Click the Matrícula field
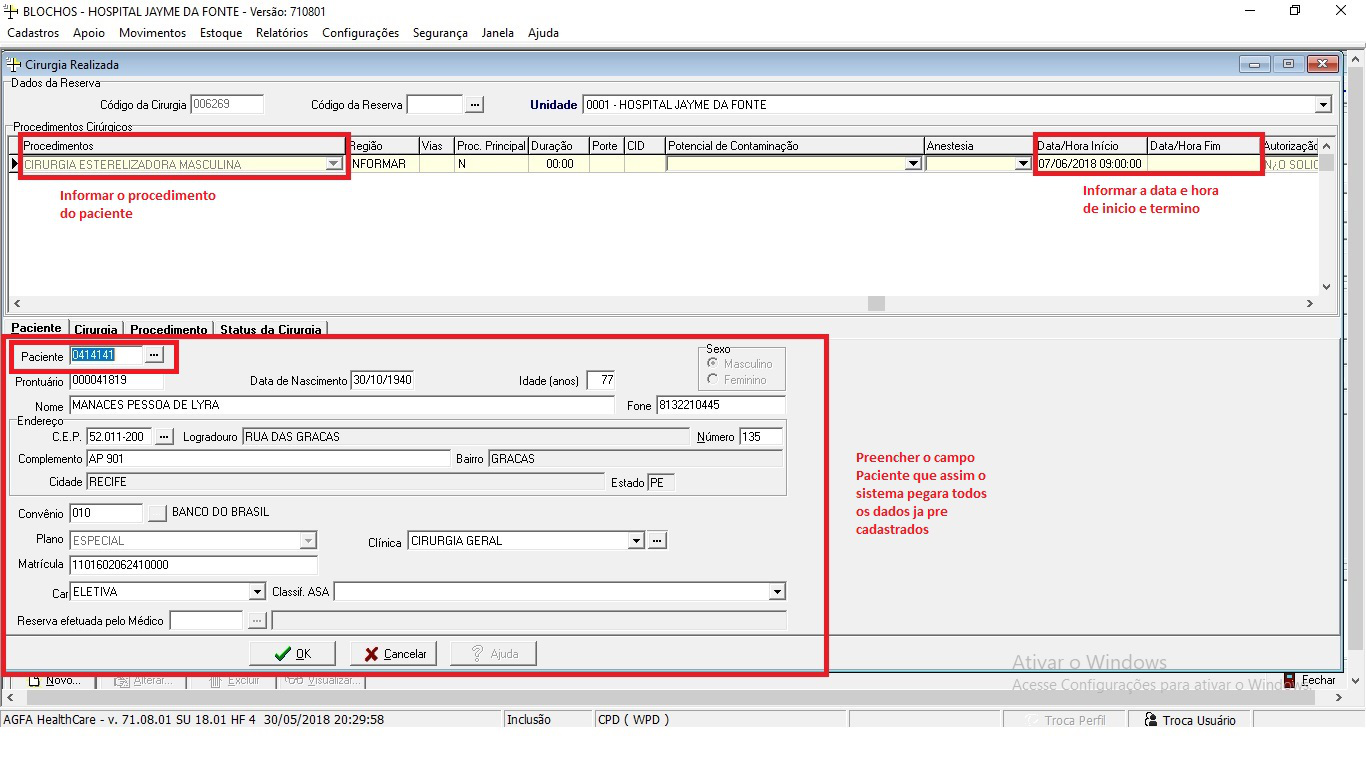This screenshot has height=768, width=1366. [x=193, y=565]
